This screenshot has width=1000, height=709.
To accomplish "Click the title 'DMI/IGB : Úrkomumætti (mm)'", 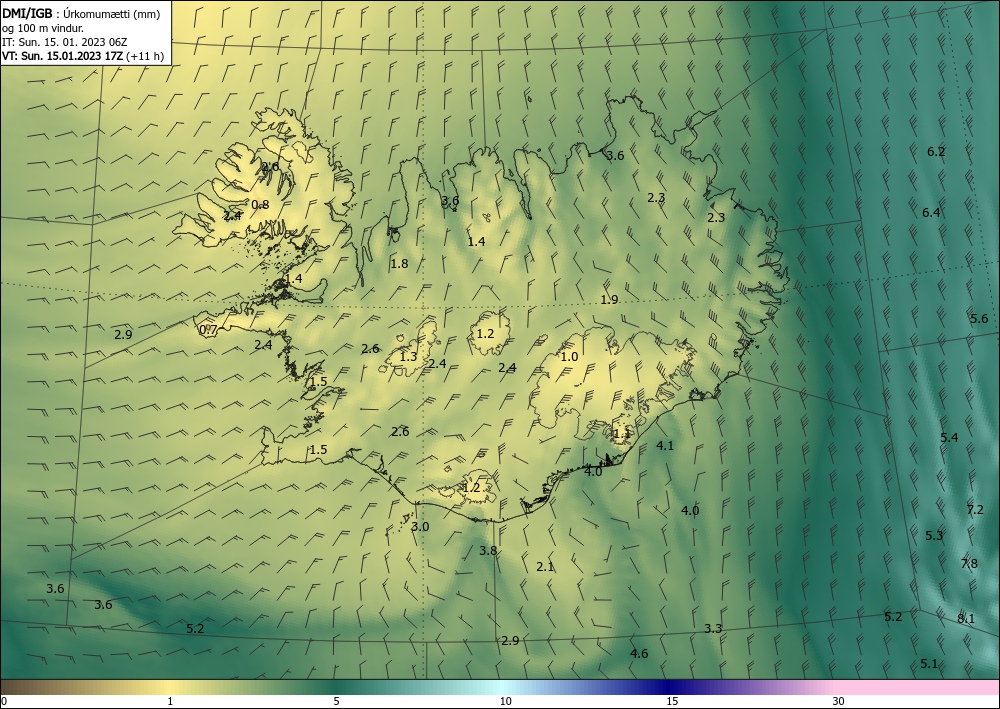I will [x=81, y=14].
